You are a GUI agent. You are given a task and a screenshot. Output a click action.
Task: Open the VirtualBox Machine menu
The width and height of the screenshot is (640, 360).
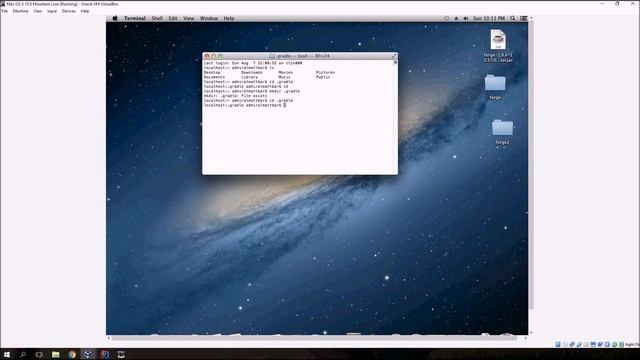[20, 11]
